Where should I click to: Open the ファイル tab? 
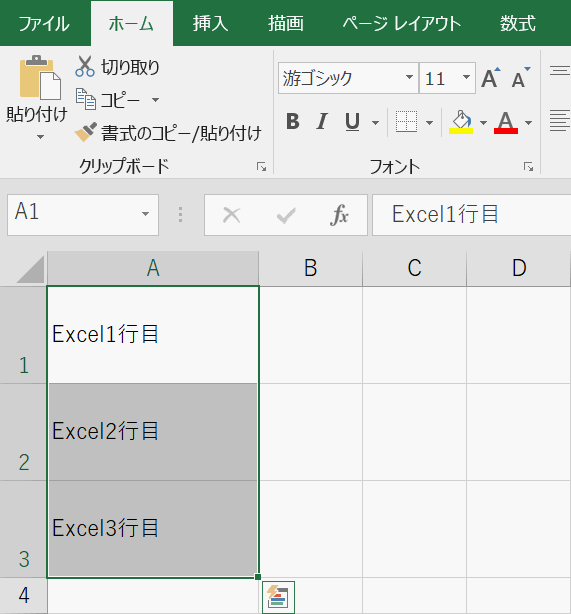click(44, 23)
